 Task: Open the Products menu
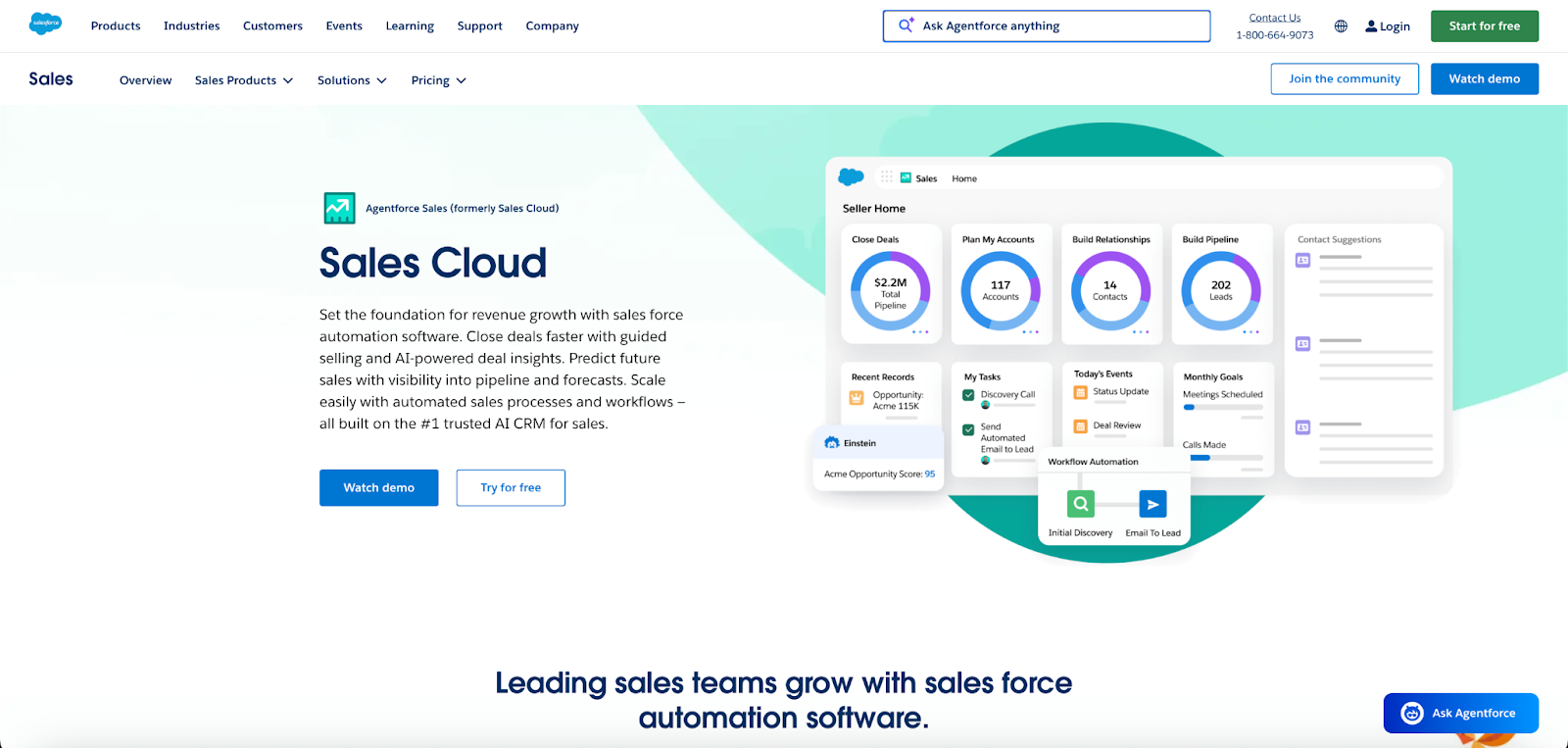(116, 26)
